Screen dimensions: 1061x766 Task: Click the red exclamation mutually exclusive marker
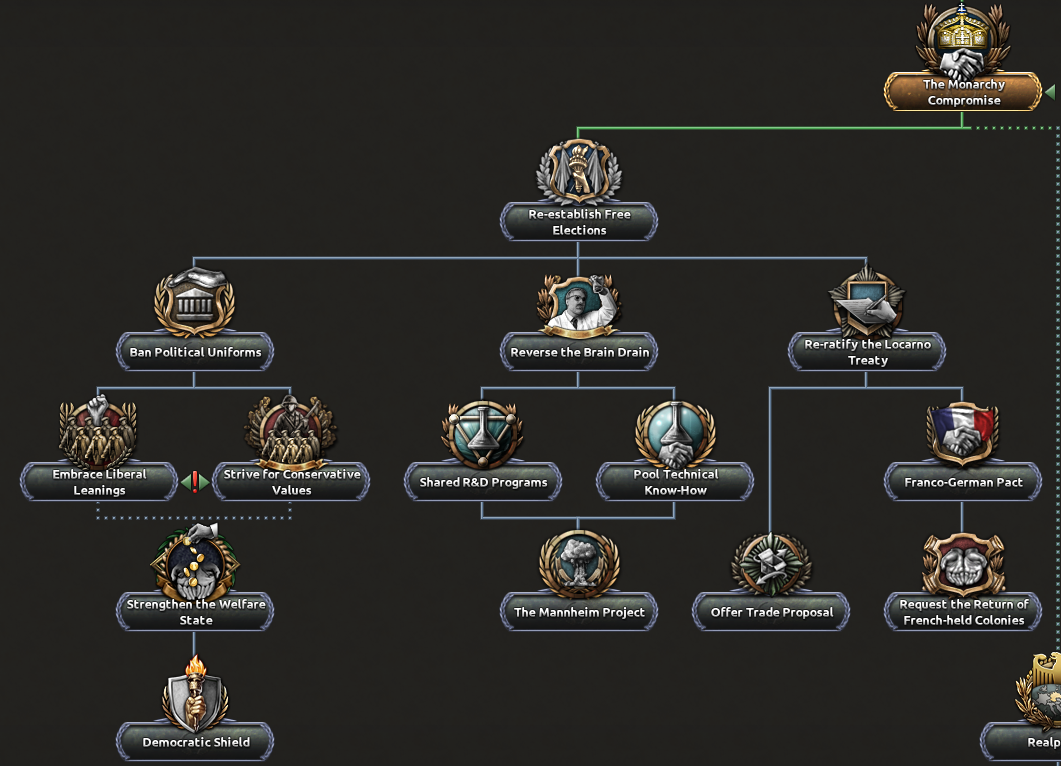[195, 482]
